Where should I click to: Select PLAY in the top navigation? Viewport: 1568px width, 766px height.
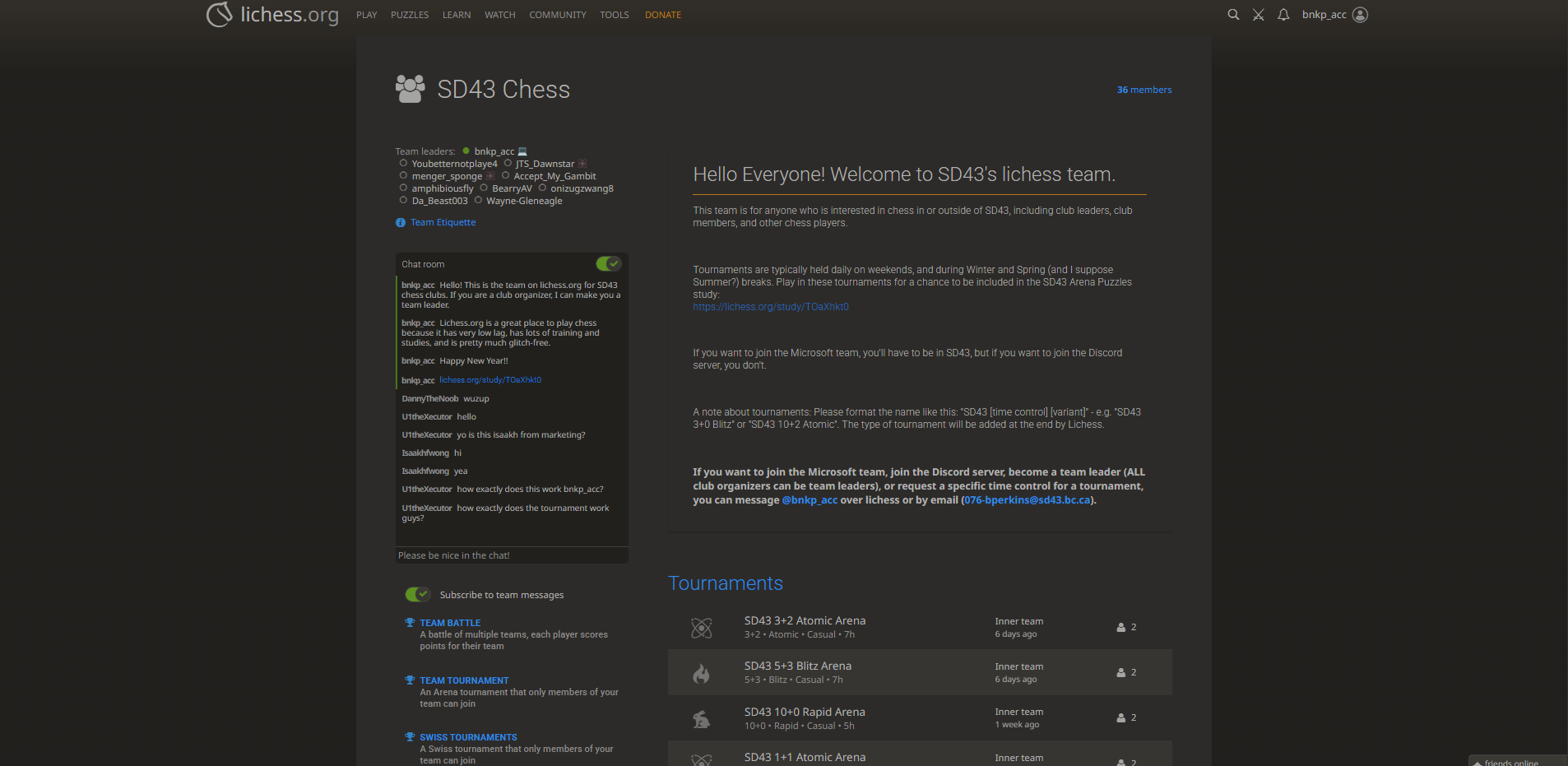point(366,14)
